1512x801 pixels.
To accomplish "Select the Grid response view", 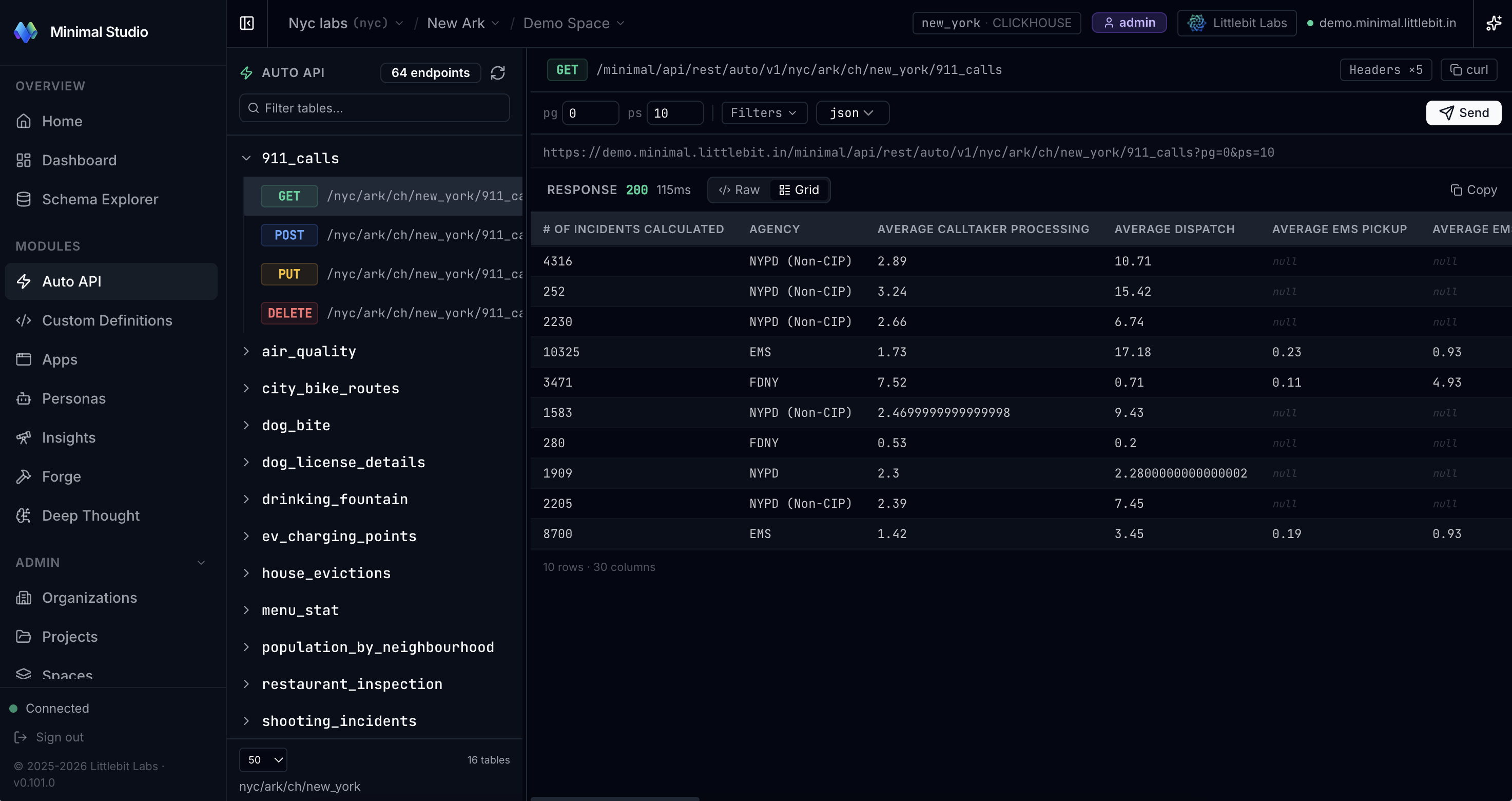I will pos(800,189).
